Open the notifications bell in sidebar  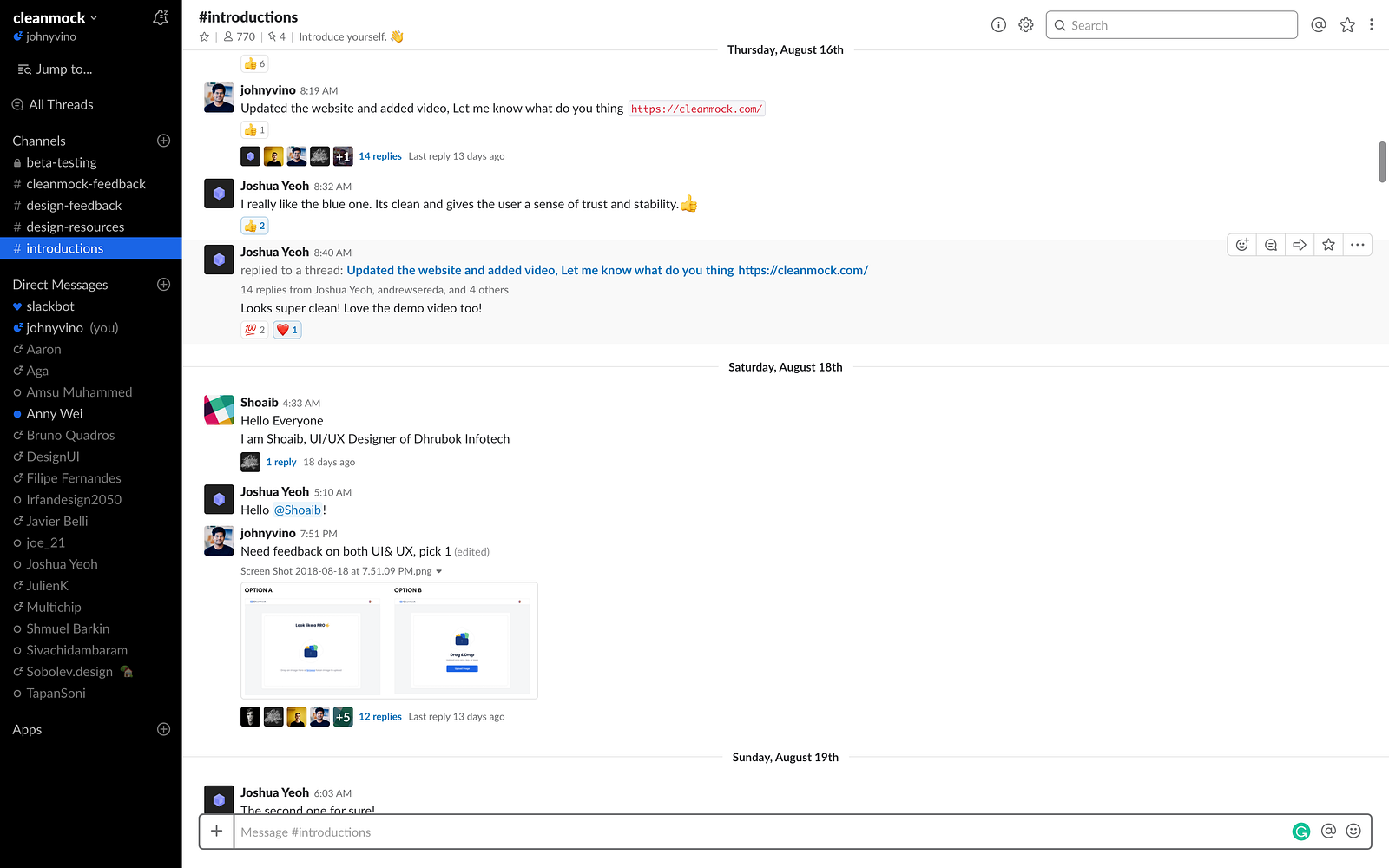click(x=161, y=17)
